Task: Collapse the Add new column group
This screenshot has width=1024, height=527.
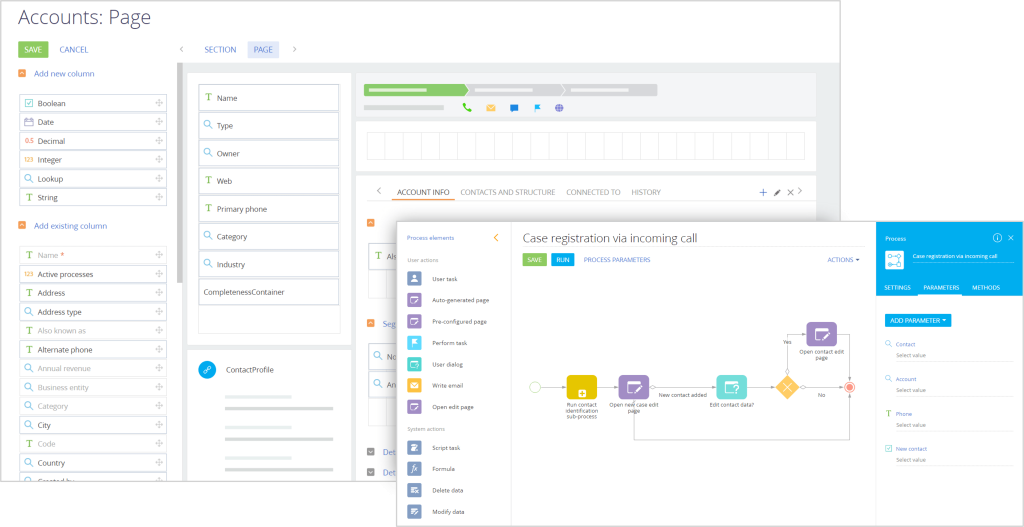Action: [22, 74]
